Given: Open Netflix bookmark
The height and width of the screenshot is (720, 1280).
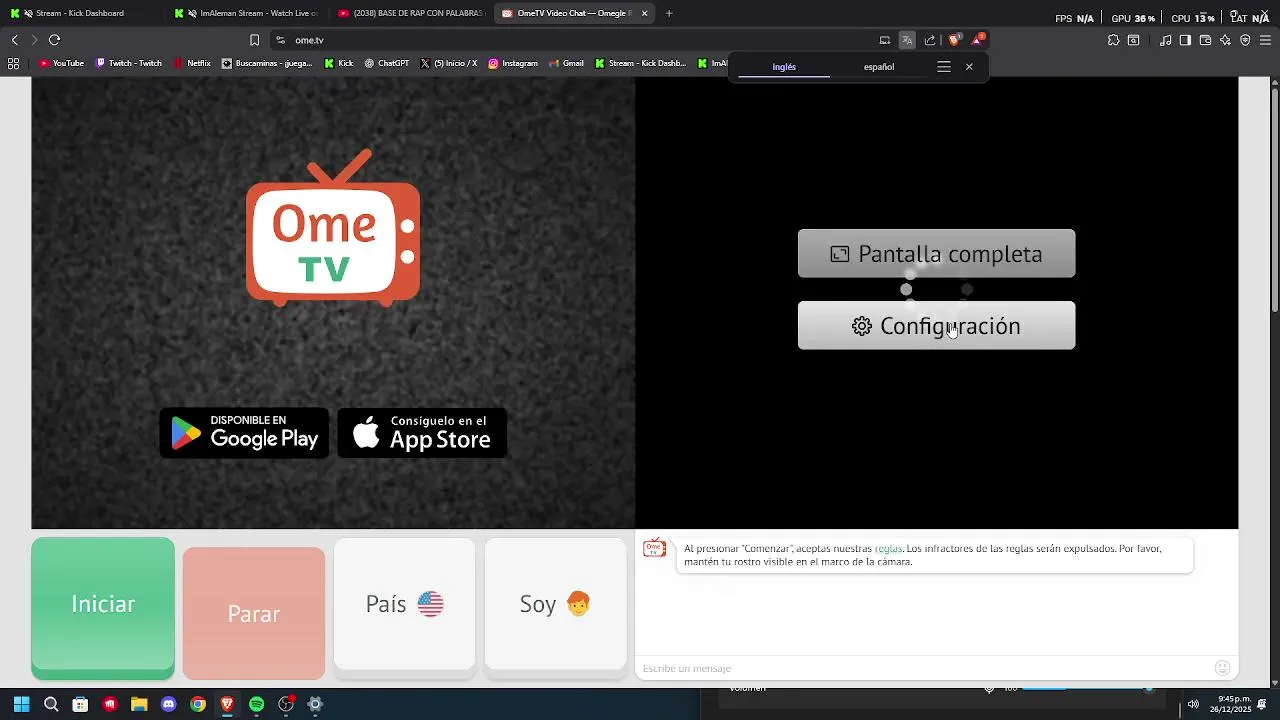Looking at the screenshot, I should 192,63.
